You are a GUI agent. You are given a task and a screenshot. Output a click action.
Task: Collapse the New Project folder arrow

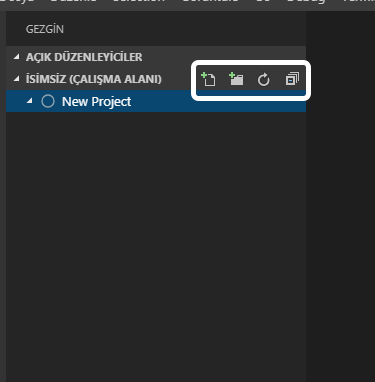tap(30, 101)
